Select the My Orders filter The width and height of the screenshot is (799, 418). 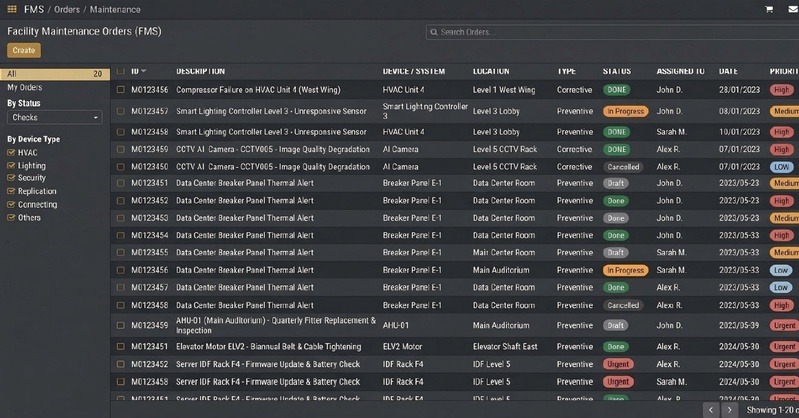[24, 87]
